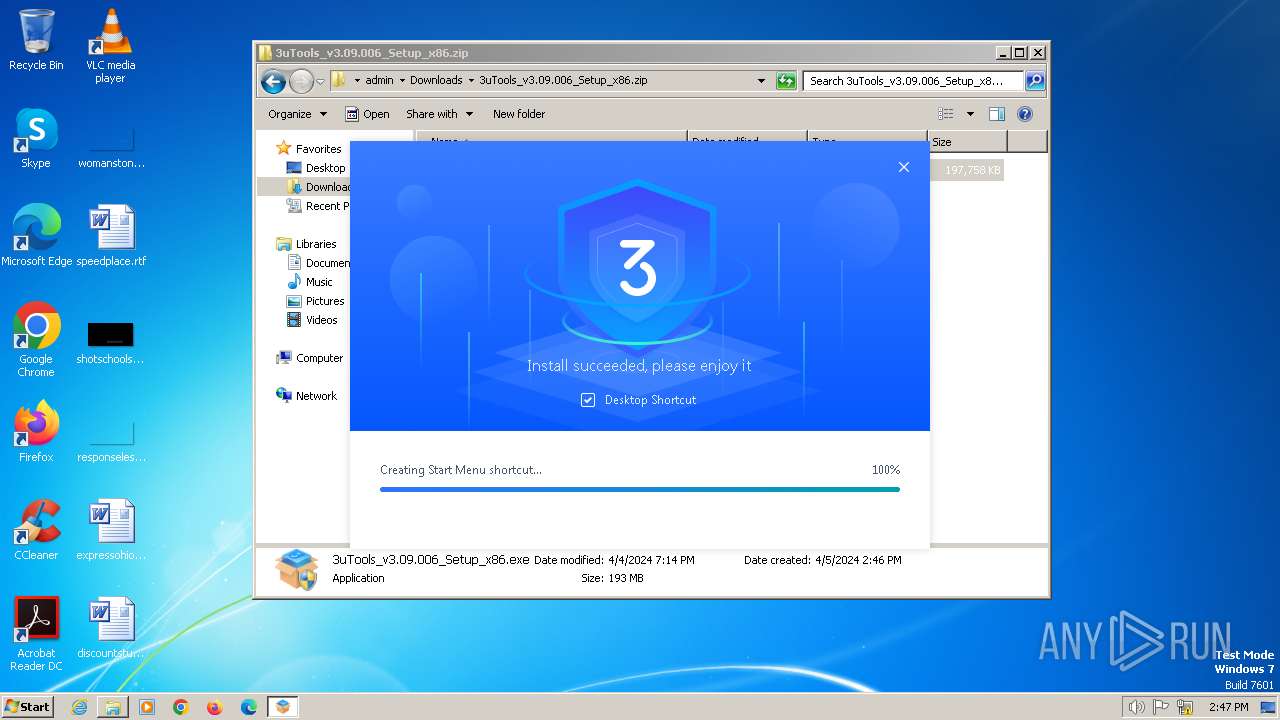Open the Share with menu
Image resolution: width=1280 pixels, height=720 pixels.
click(x=439, y=114)
